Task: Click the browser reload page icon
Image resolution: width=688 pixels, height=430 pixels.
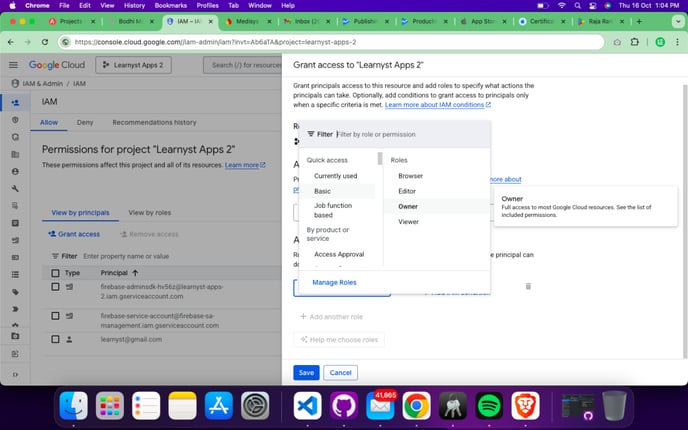Action: (x=49, y=41)
